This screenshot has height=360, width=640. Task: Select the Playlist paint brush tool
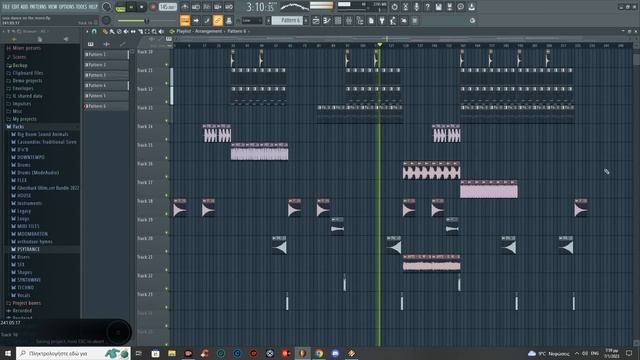click(x=111, y=31)
